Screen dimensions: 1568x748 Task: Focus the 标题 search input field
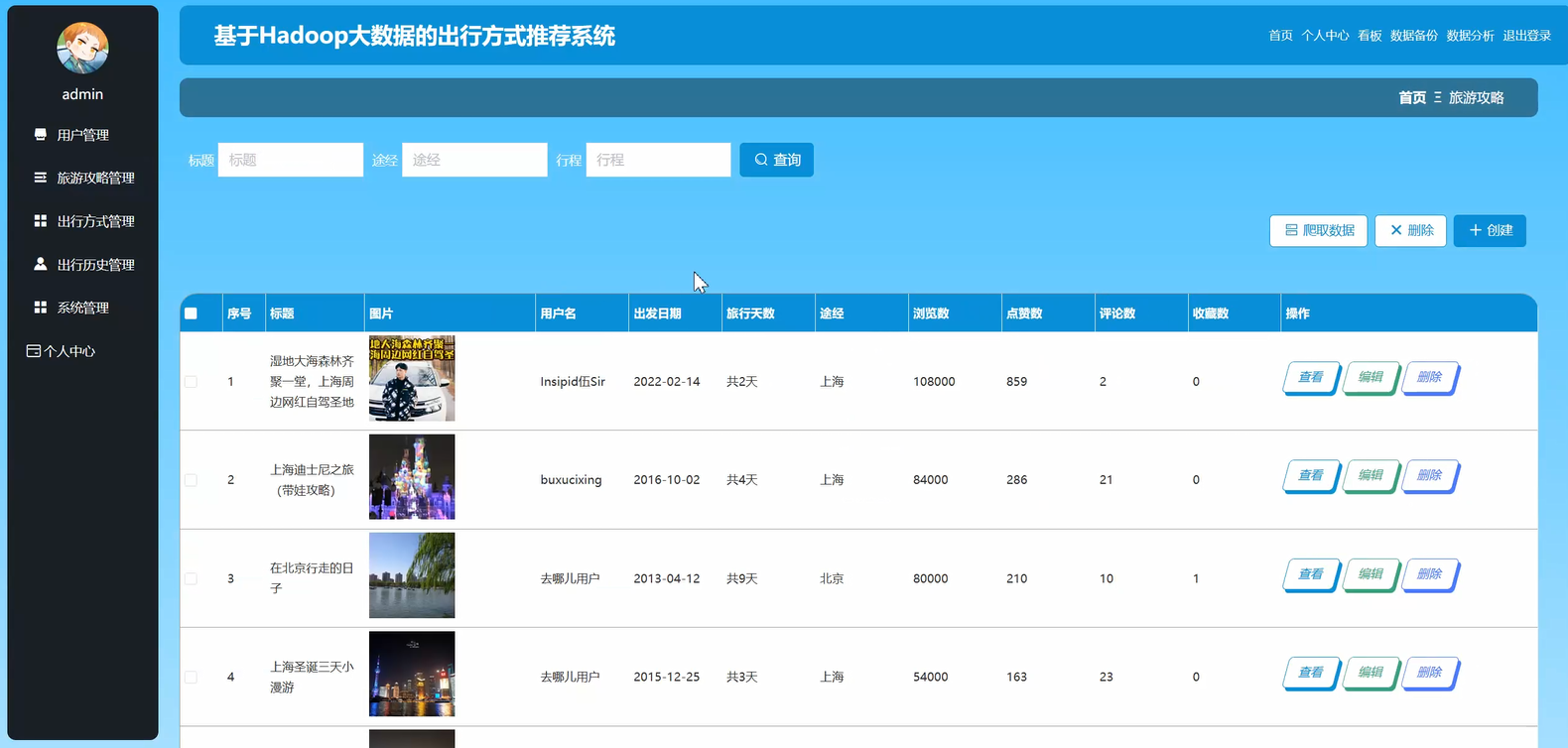coord(291,160)
